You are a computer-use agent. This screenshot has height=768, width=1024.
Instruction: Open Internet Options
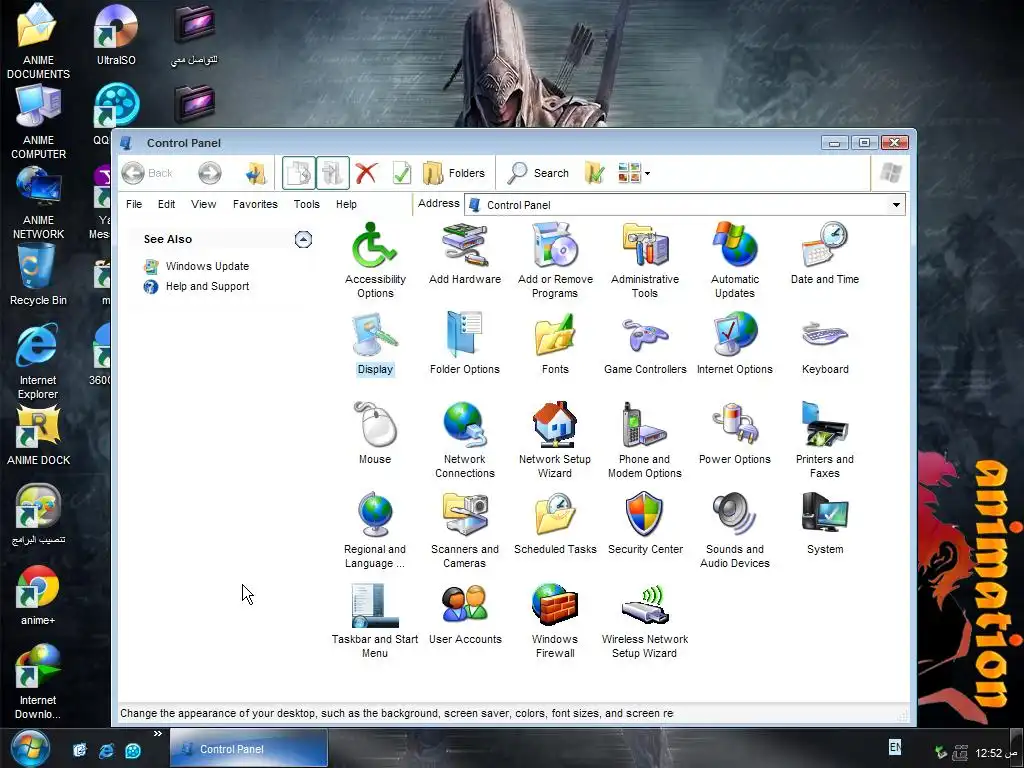coord(735,344)
